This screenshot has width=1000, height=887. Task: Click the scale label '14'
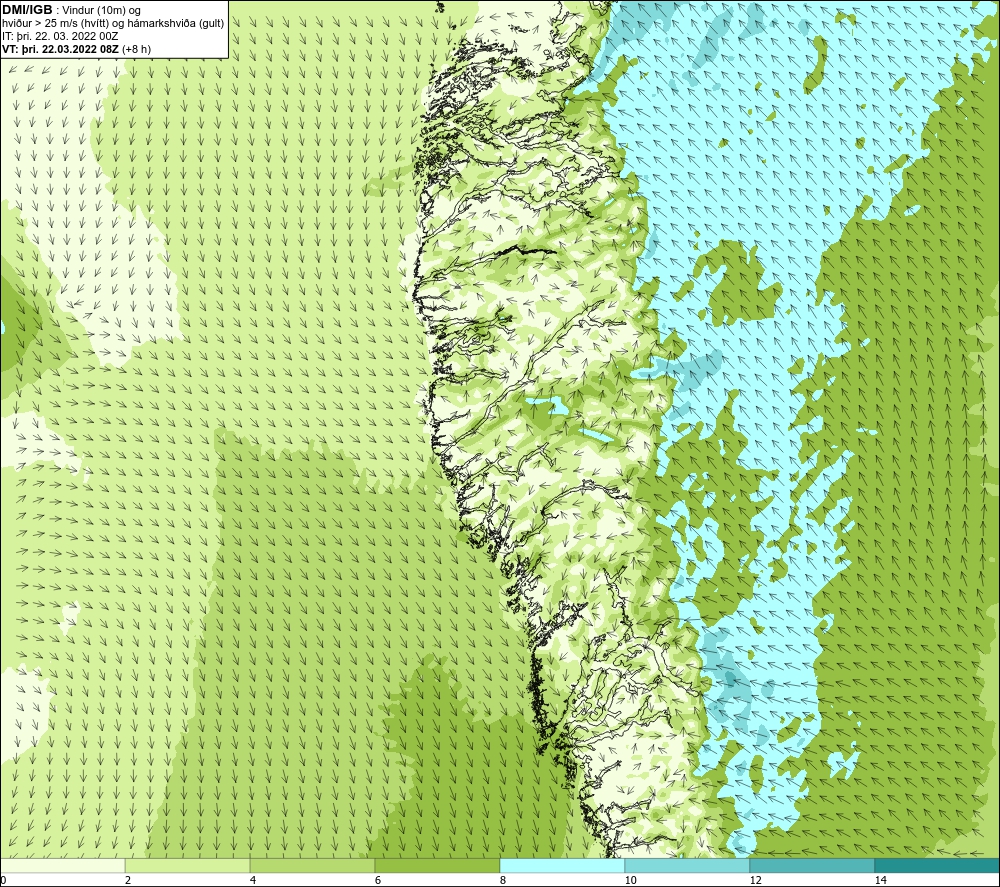(880, 880)
